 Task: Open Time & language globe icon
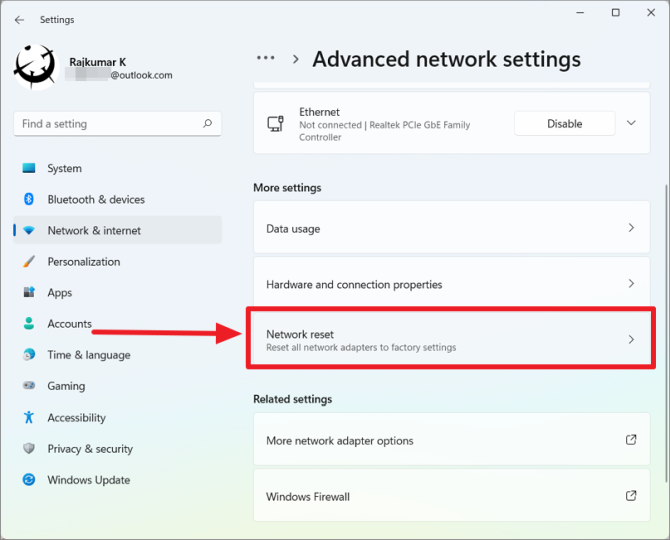point(29,355)
